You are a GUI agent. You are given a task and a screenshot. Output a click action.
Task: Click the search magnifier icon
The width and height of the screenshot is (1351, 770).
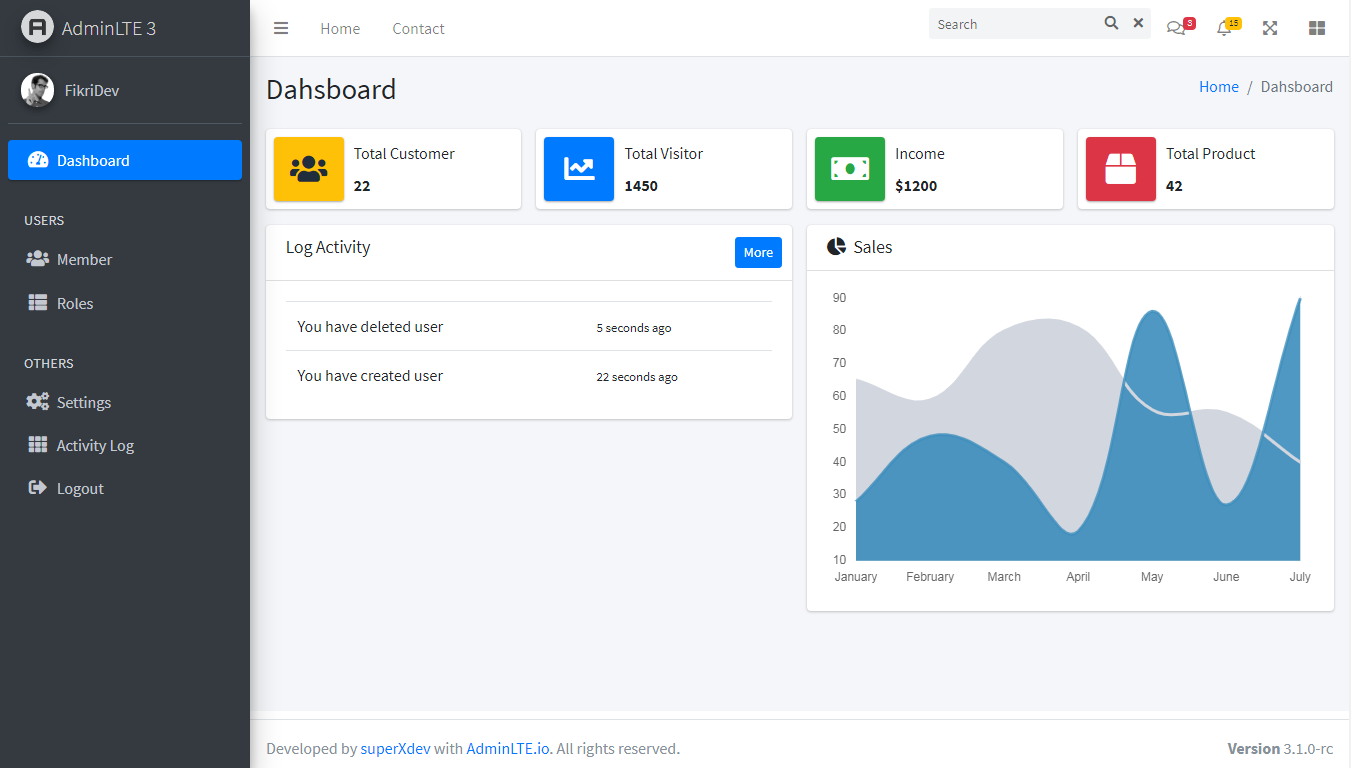tap(1111, 23)
